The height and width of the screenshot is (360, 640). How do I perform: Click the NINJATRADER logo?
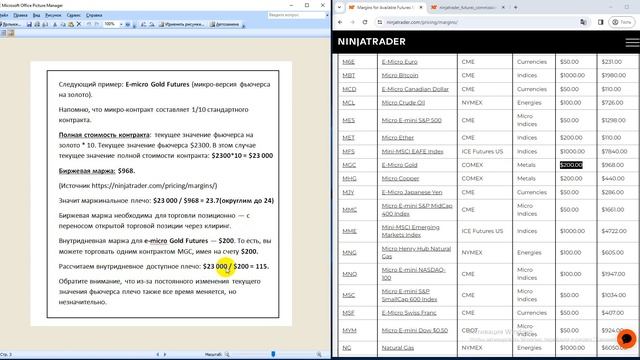coord(371,42)
